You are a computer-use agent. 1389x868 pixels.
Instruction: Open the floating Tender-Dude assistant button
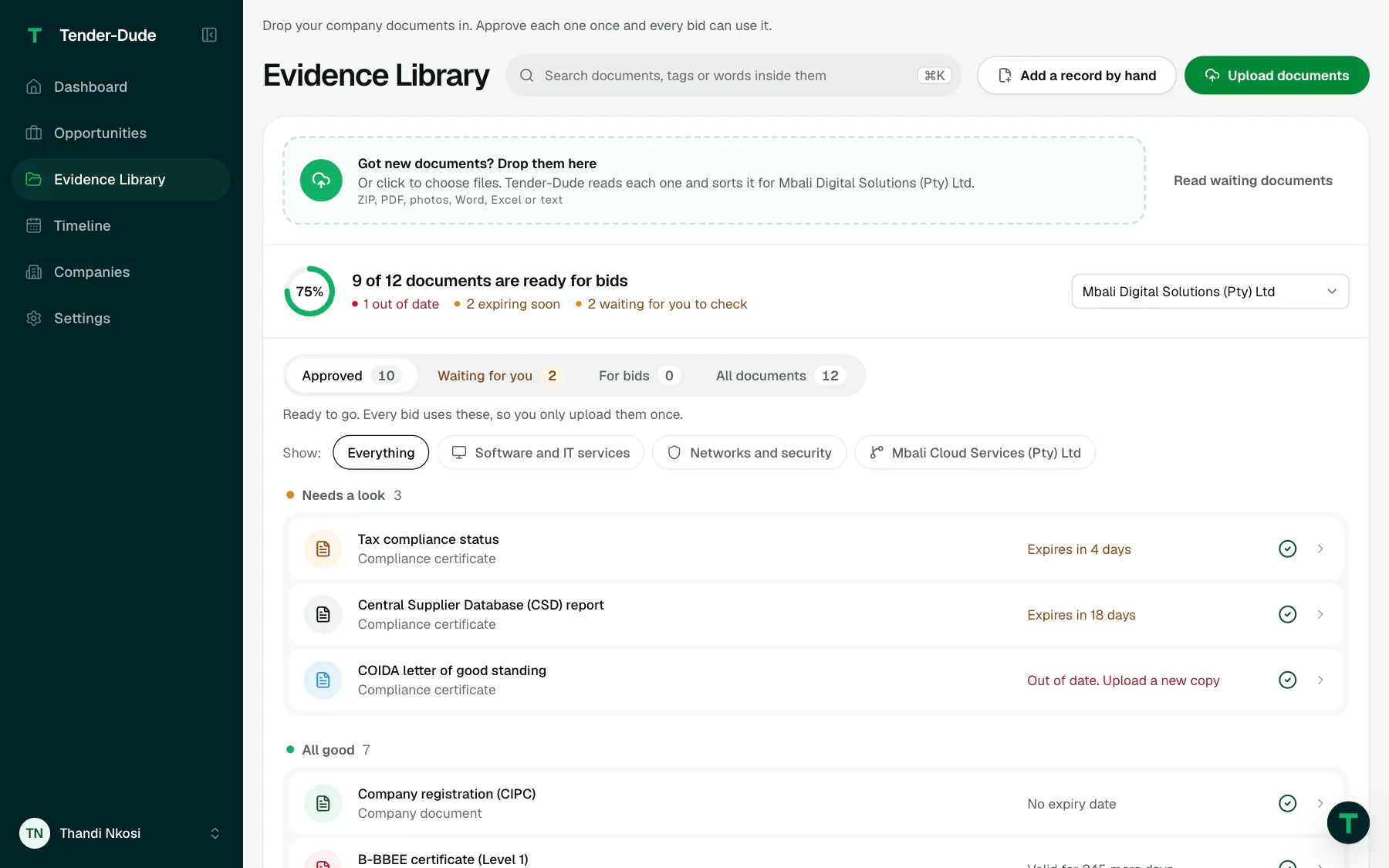(x=1348, y=822)
